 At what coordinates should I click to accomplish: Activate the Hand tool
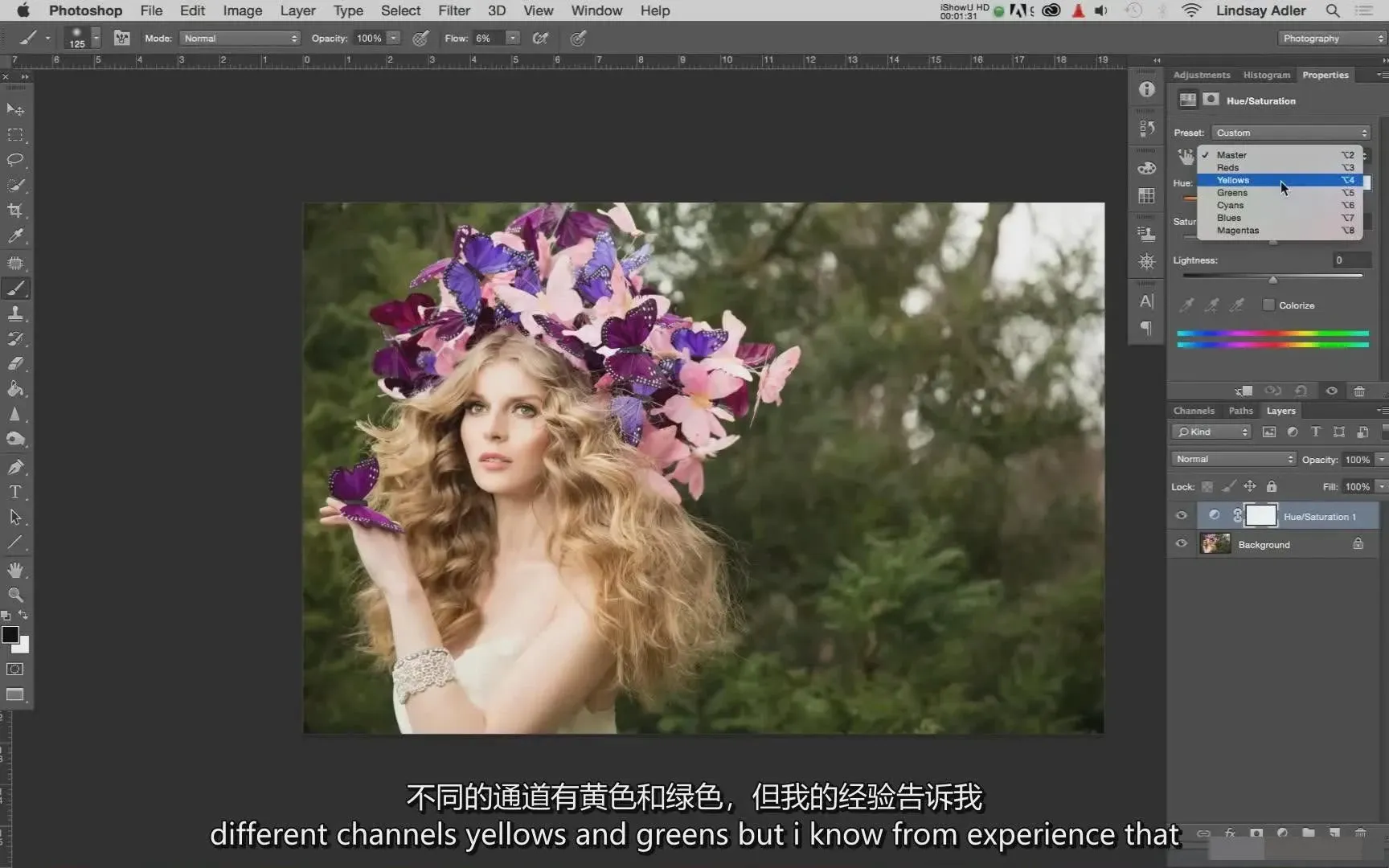15,570
